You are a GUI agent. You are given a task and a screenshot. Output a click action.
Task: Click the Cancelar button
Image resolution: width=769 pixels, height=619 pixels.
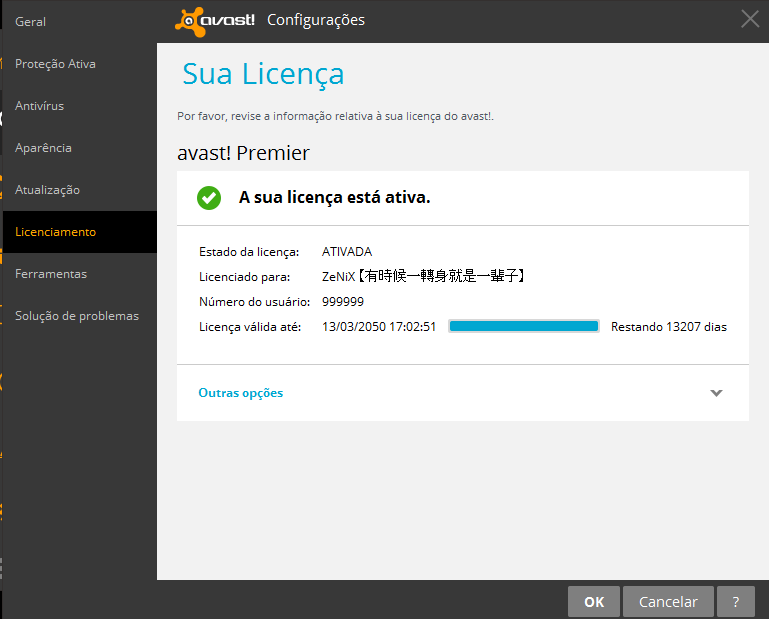click(x=668, y=601)
